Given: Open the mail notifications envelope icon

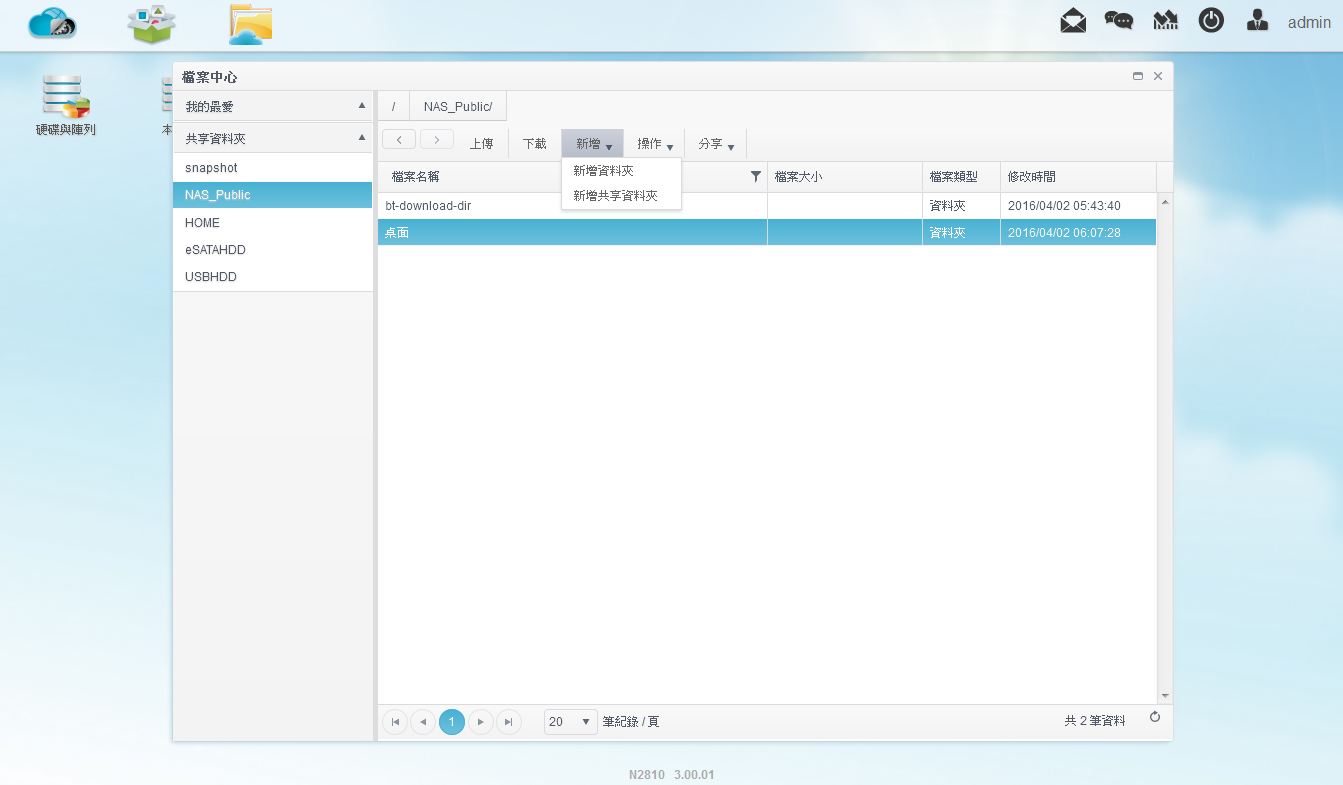Looking at the screenshot, I should click(1073, 20).
